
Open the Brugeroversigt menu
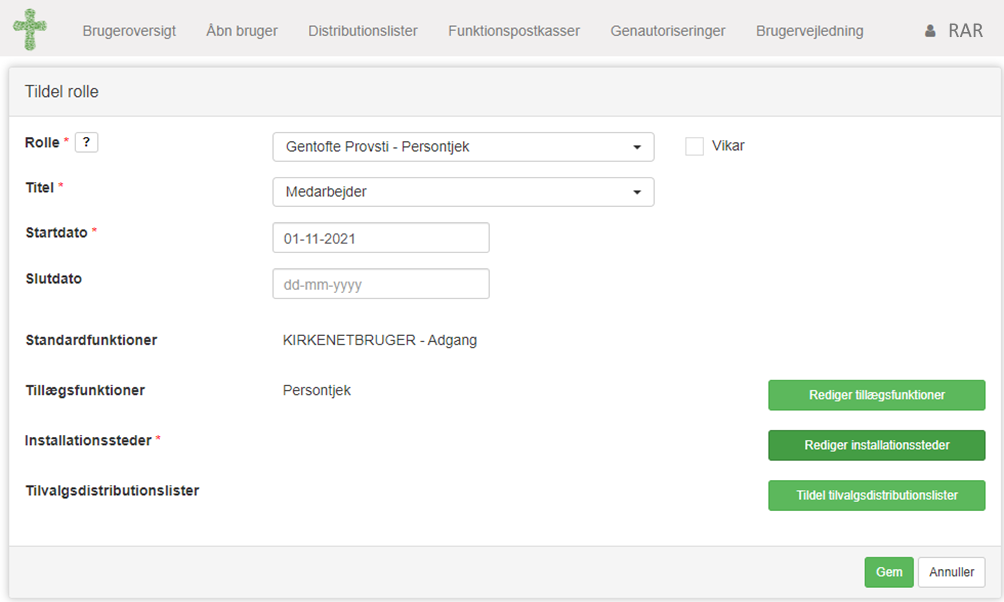(129, 31)
